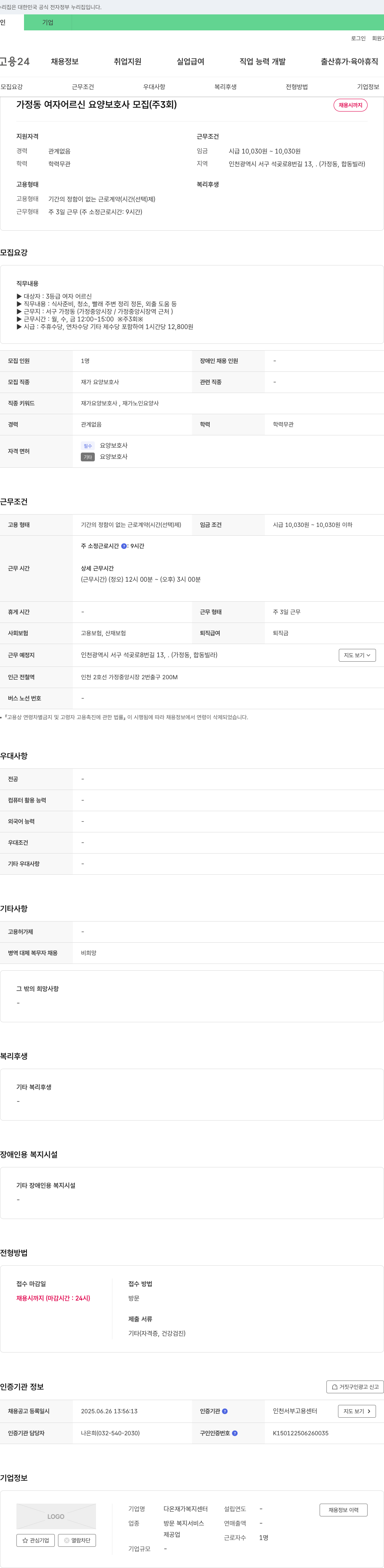
Task: Jump to the 우대사항 section tab
Action: click(154, 87)
